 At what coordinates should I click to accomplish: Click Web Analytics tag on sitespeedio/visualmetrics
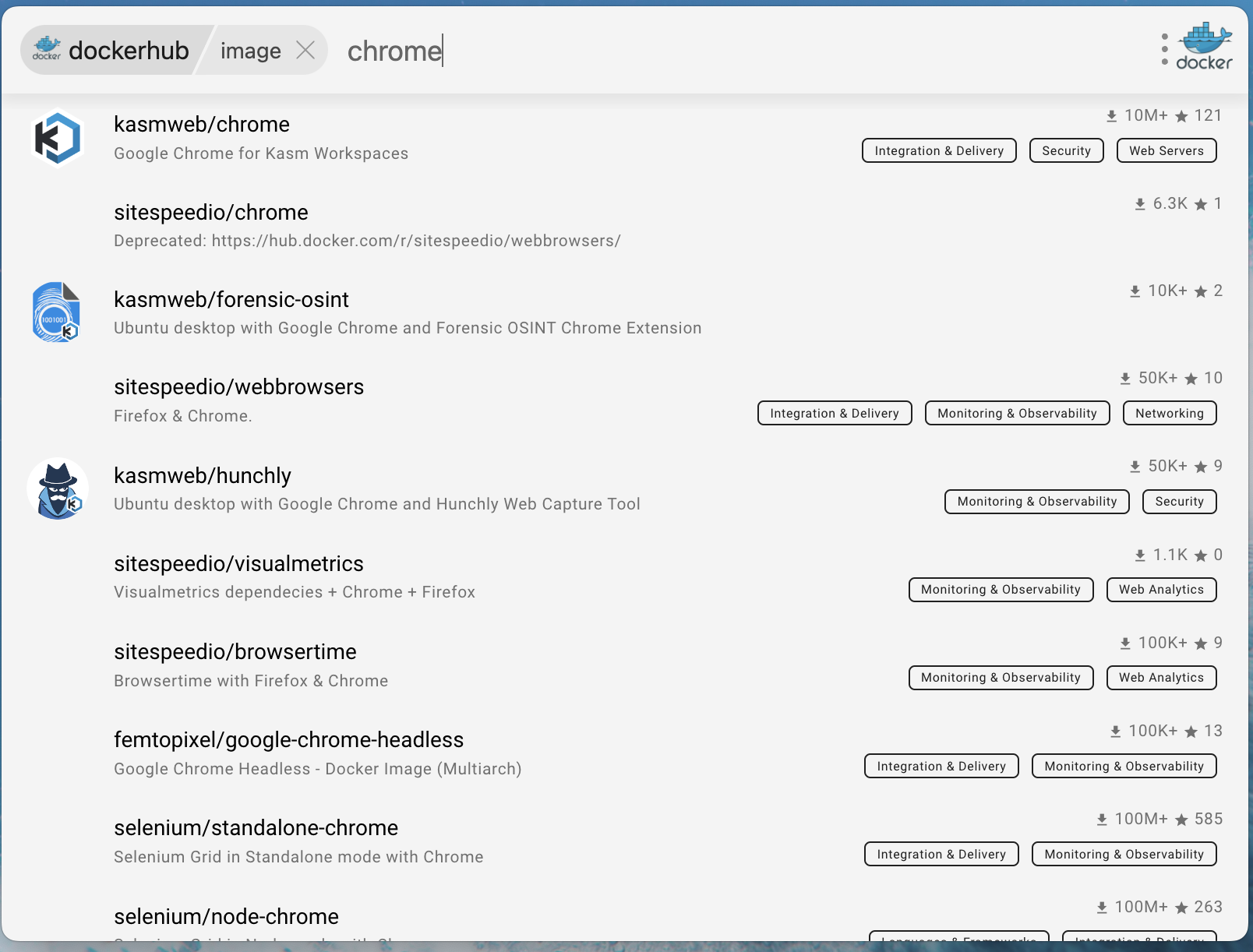click(1161, 589)
